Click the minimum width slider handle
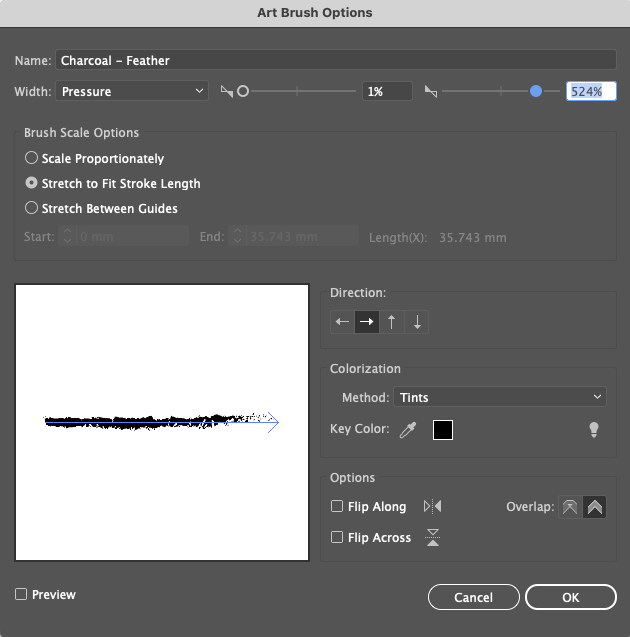The height and width of the screenshot is (637, 630). 243,91
